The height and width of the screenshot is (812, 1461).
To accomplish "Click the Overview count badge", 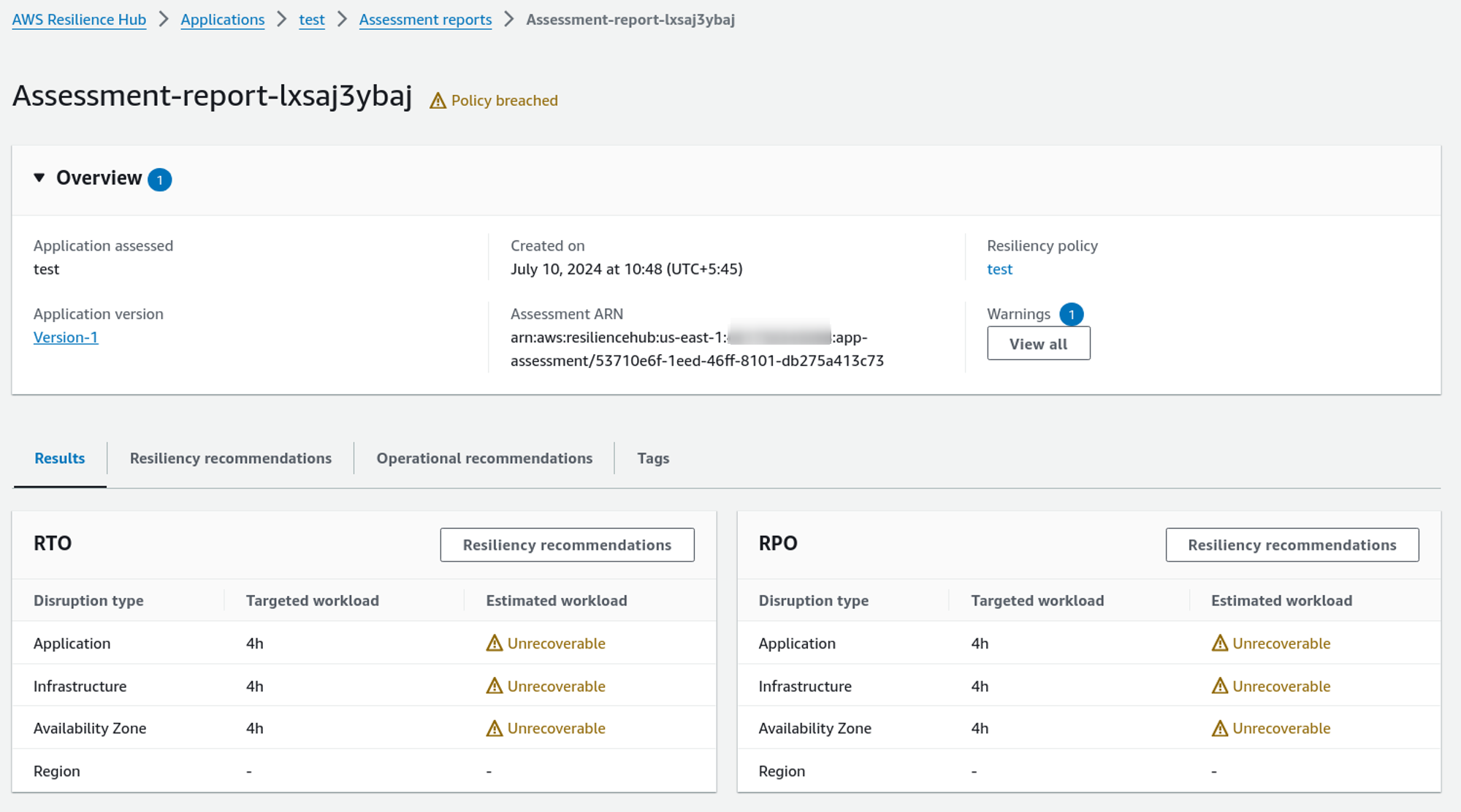I will [159, 180].
